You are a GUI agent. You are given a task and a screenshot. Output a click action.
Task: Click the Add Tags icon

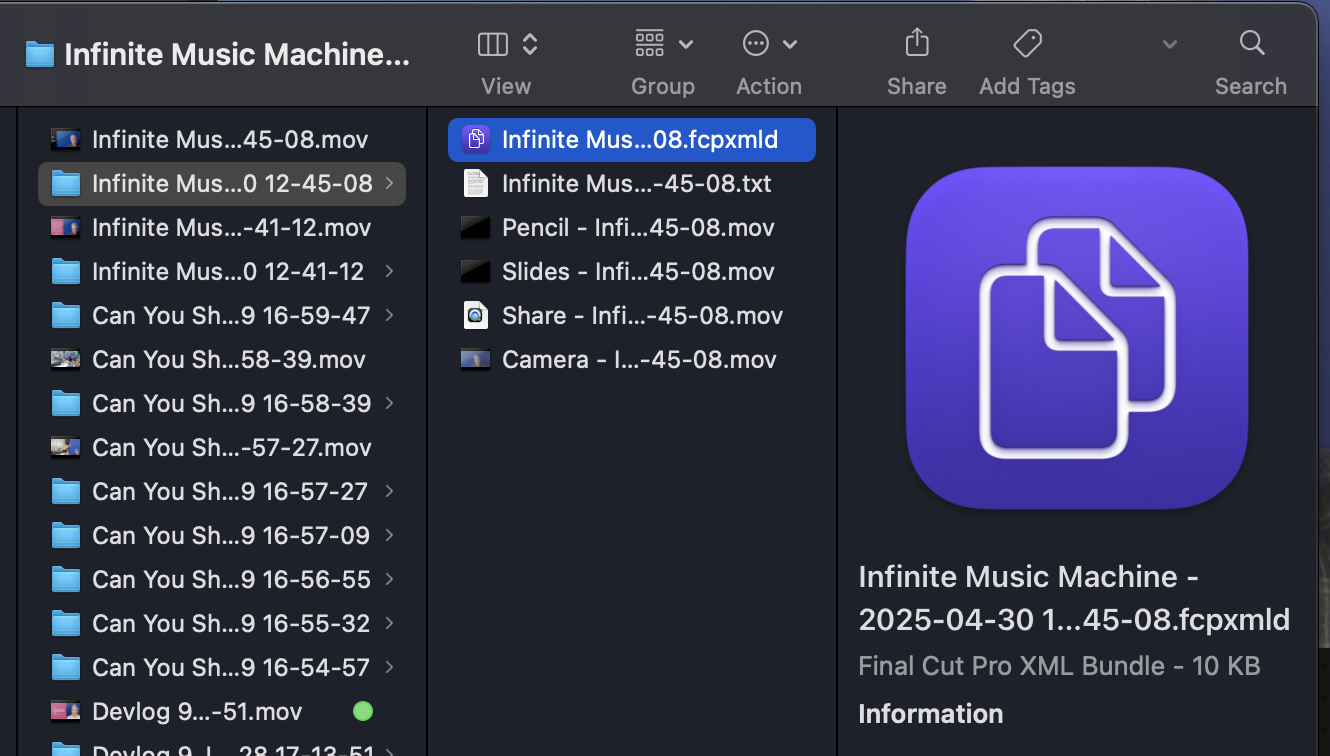pyautogui.click(x=1027, y=44)
